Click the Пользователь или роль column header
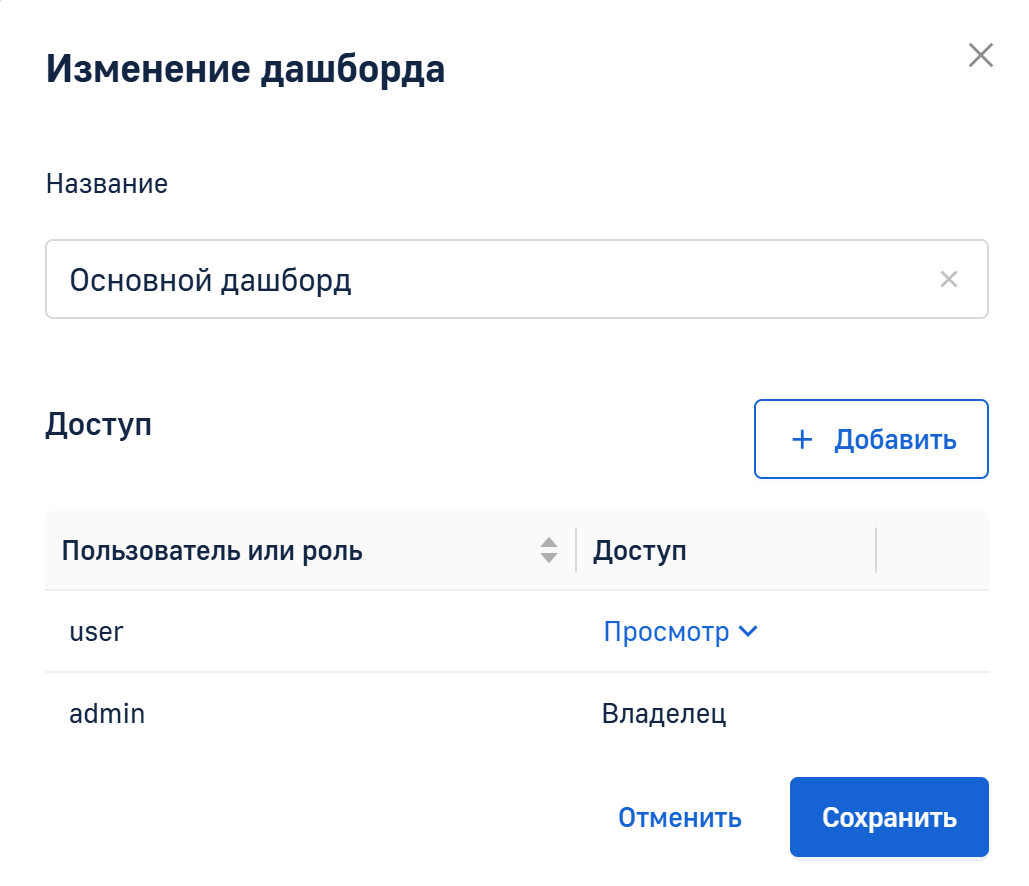The height and width of the screenshot is (886, 1029). (212, 551)
